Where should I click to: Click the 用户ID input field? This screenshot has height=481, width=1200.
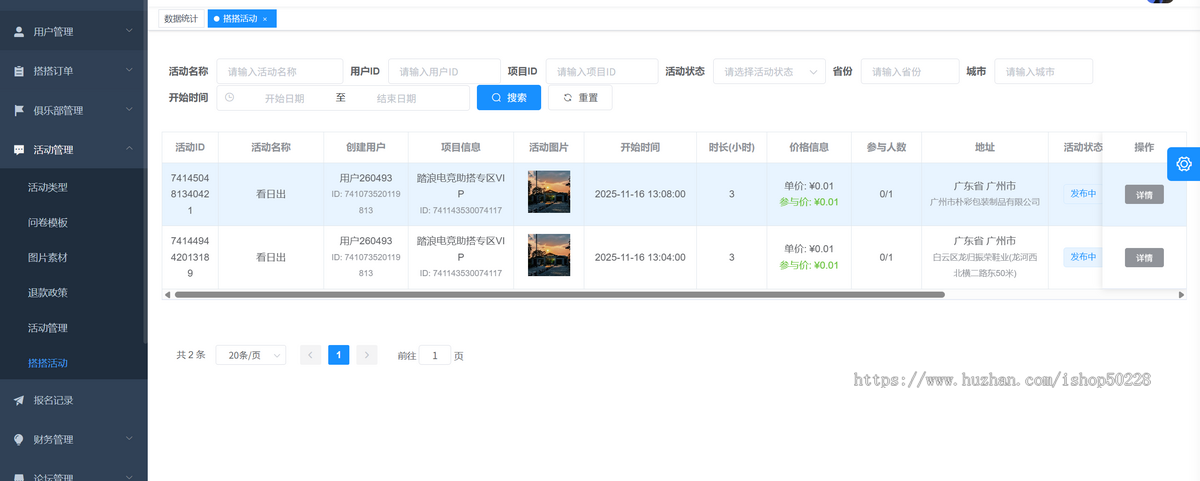click(444, 72)
